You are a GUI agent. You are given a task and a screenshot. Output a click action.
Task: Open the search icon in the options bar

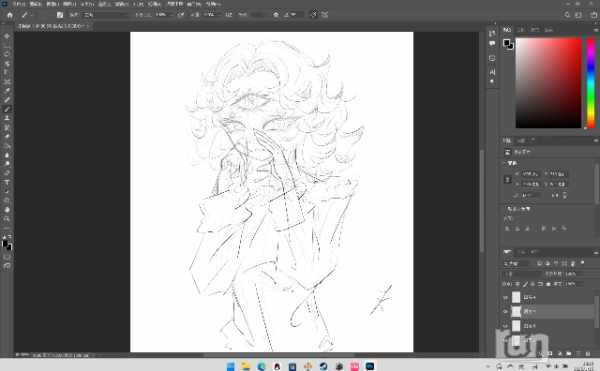click(x=567, y=15)
